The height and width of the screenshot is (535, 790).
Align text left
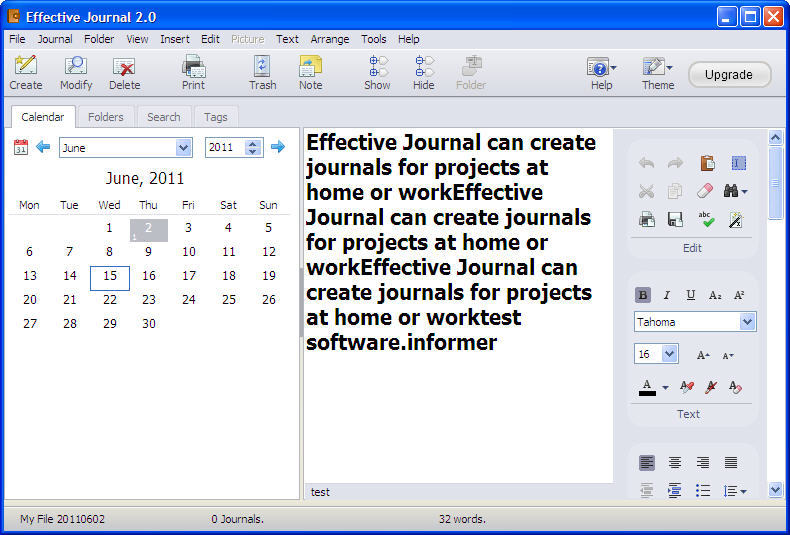click(647, 462)
